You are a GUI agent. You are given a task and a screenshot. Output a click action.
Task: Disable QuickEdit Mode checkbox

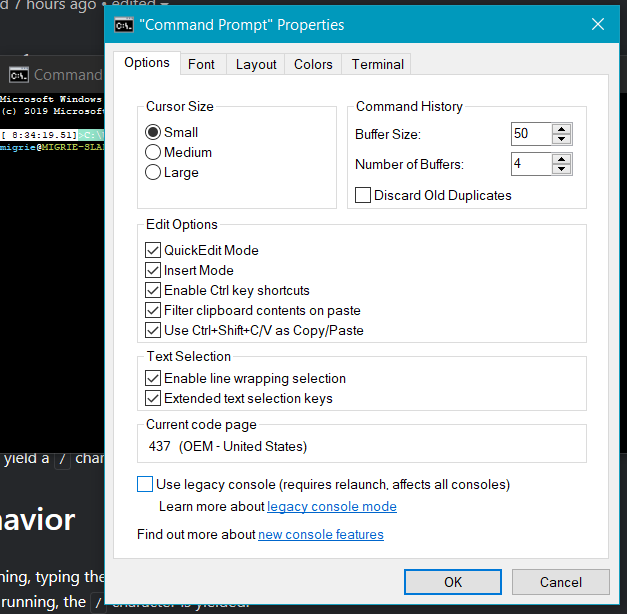[x=153, y=250]
